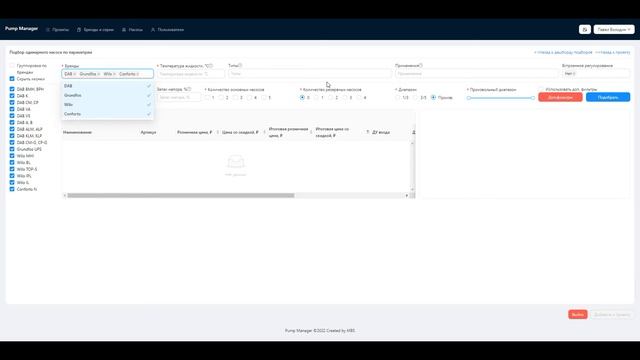The width and height of the screenshot is (640, 360).
Task: Open the user account dropdown at top right
Action: 613,29
